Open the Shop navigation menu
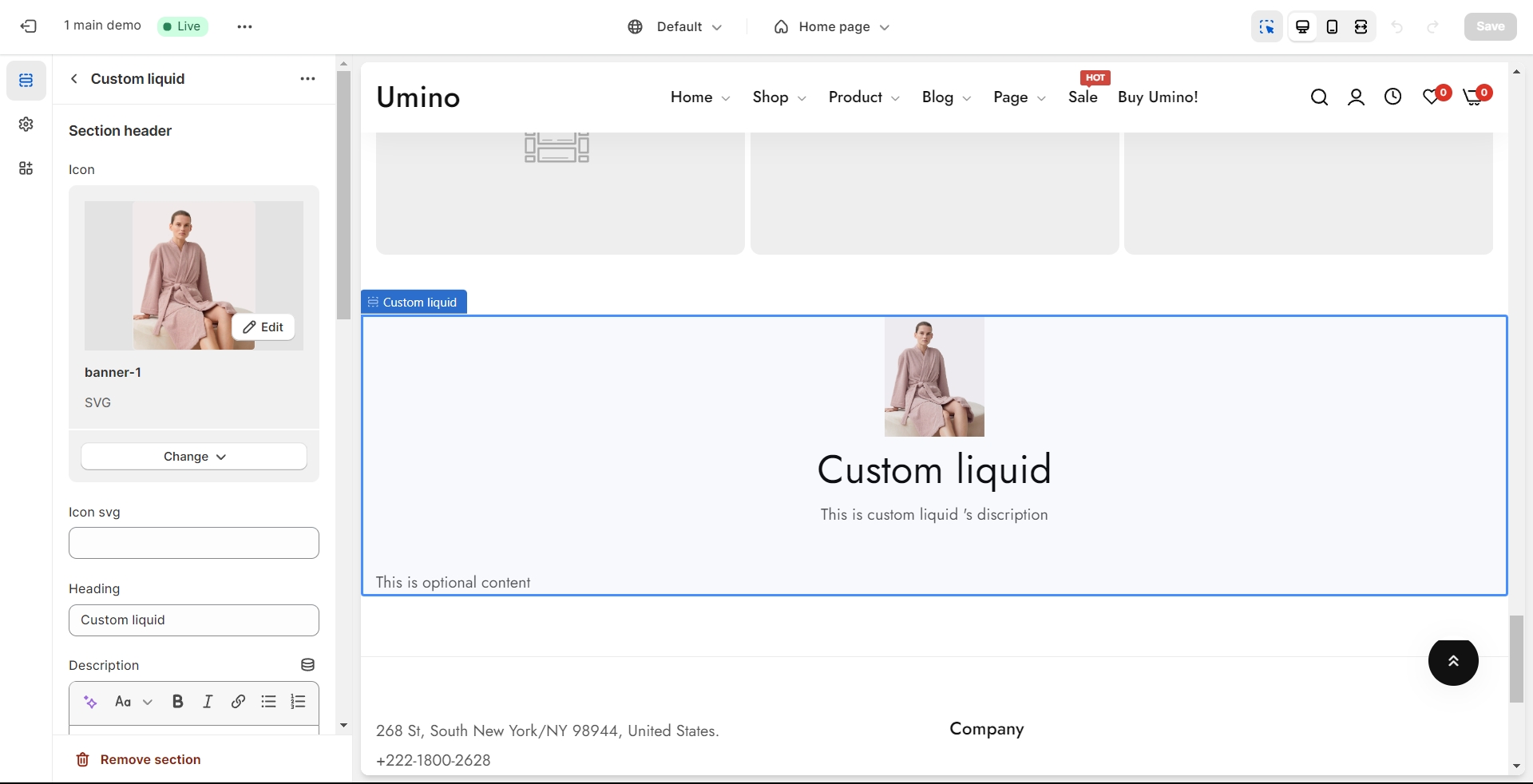Viewport: 1533px width, 784px height. click(x=778, y=97)
